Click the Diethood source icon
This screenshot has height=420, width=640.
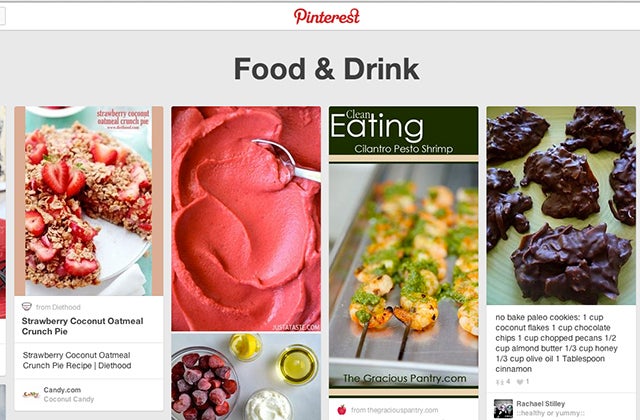tap(27, 307)
